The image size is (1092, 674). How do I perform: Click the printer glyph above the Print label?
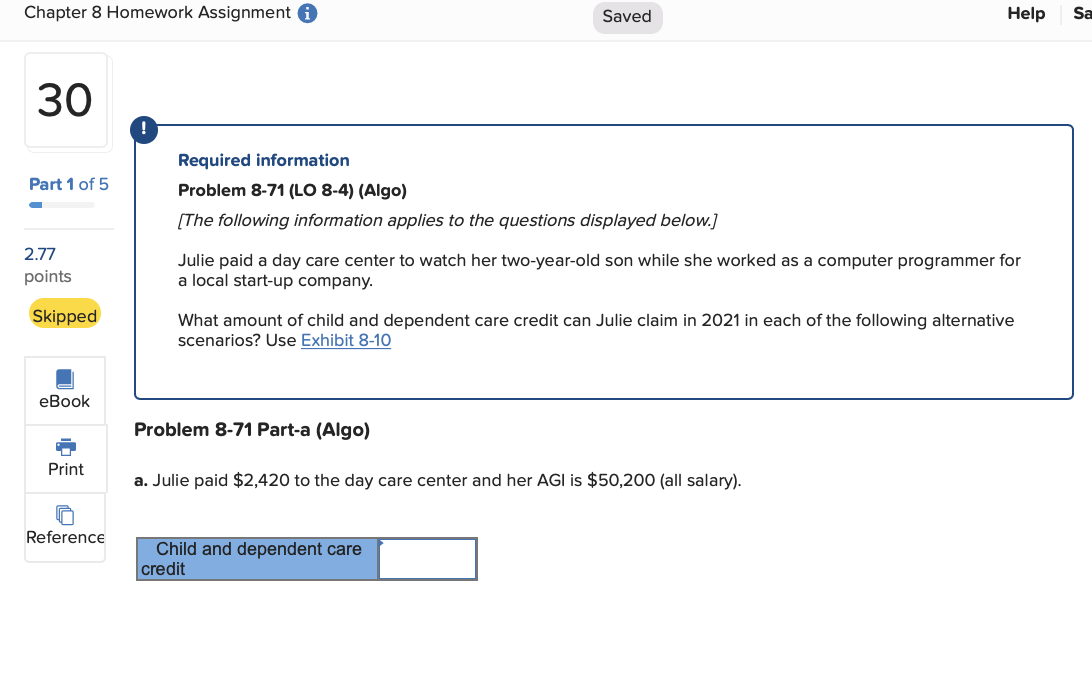click(x=64, y=447)
